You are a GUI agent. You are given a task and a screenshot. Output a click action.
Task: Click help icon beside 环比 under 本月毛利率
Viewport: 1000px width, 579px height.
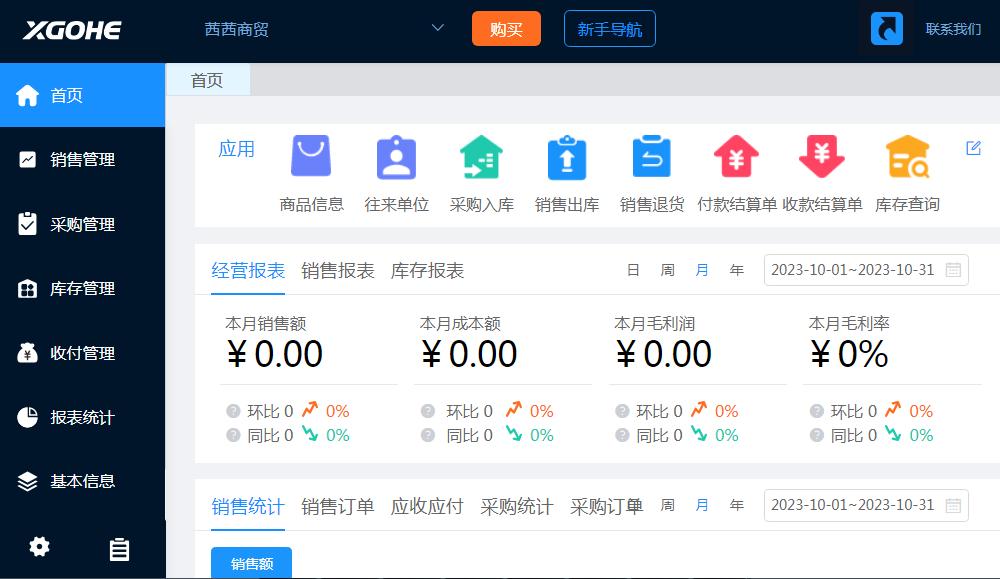[x=817, y=411]
